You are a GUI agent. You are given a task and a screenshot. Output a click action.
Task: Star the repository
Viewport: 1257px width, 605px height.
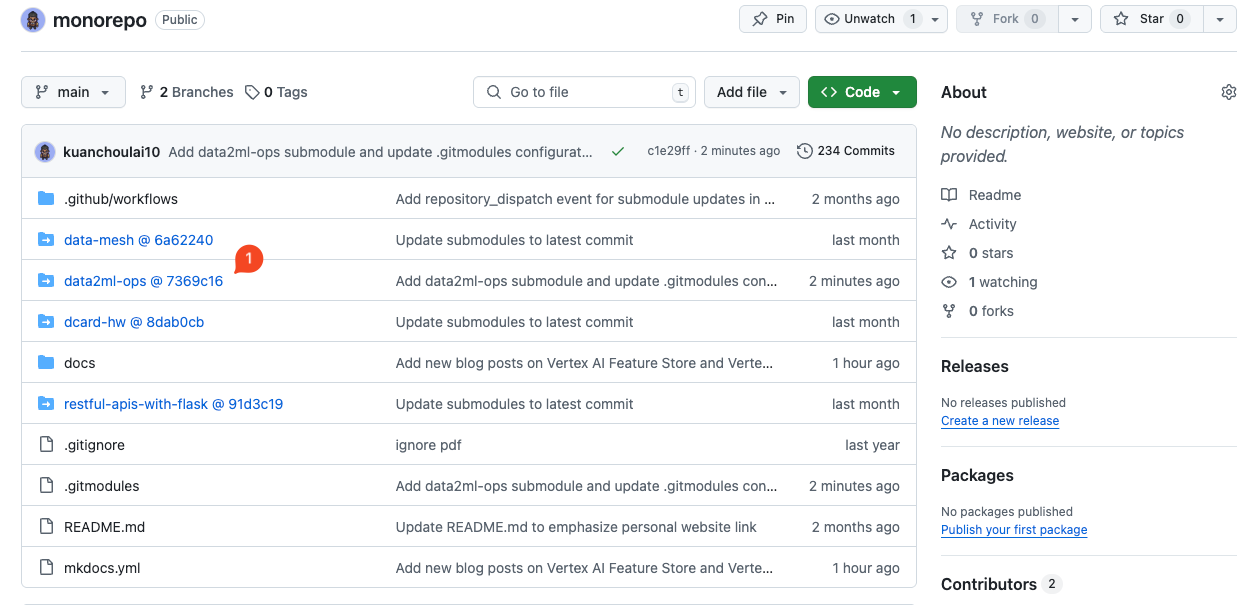(x=1150, y=19)
